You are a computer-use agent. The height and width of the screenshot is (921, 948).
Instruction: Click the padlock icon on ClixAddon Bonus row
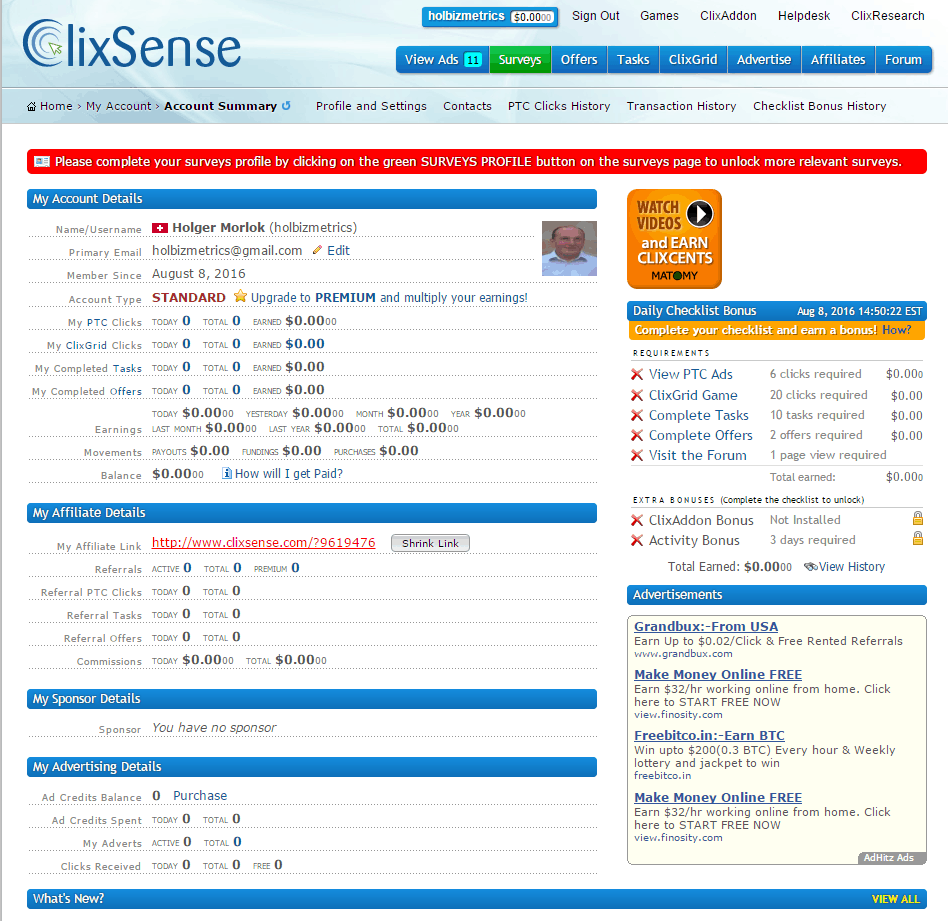(917, 518)
